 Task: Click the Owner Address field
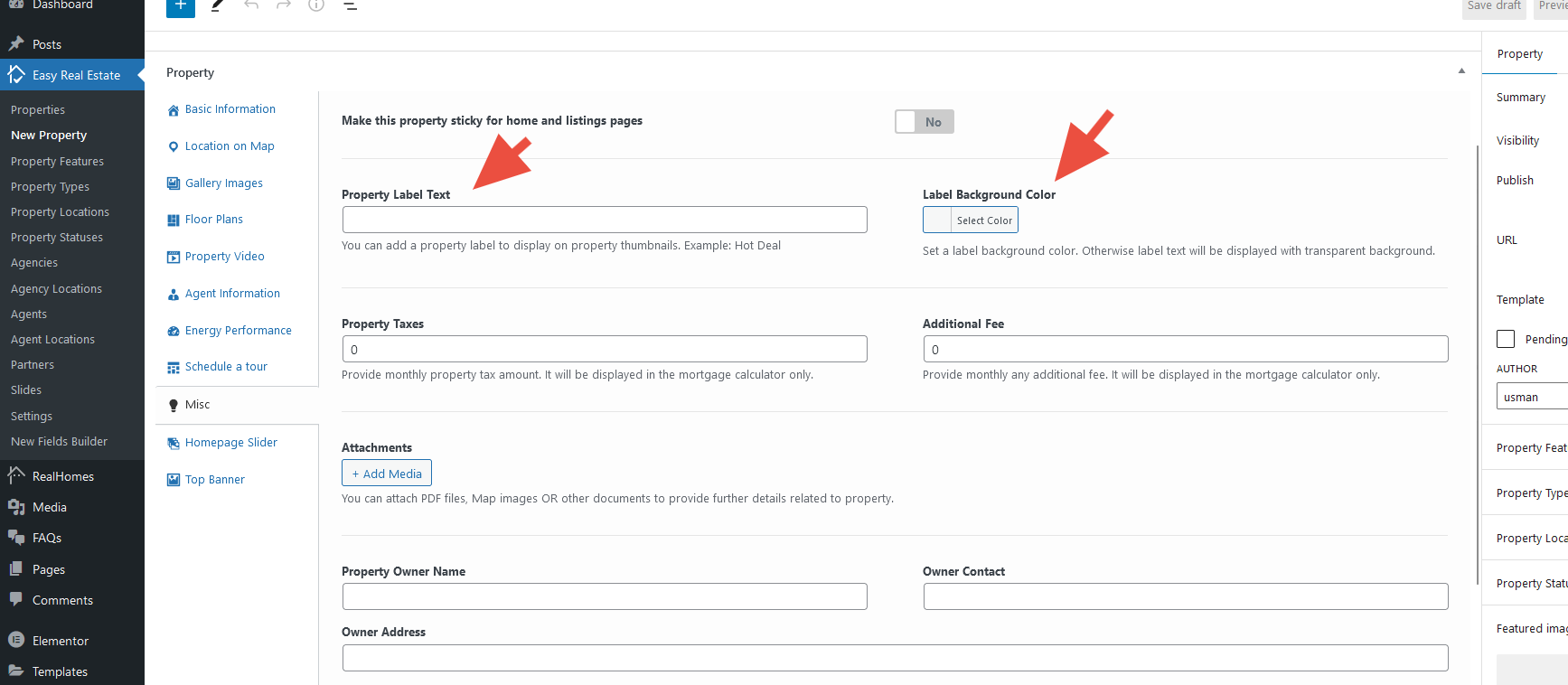[896, 658]
